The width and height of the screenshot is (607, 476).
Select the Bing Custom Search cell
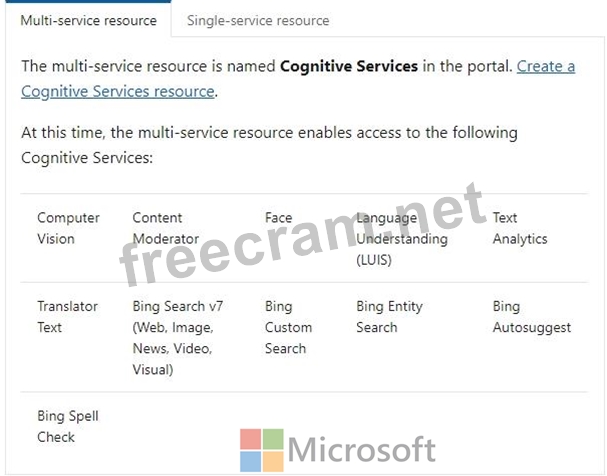pyautogui.click(x=288, y=327)
